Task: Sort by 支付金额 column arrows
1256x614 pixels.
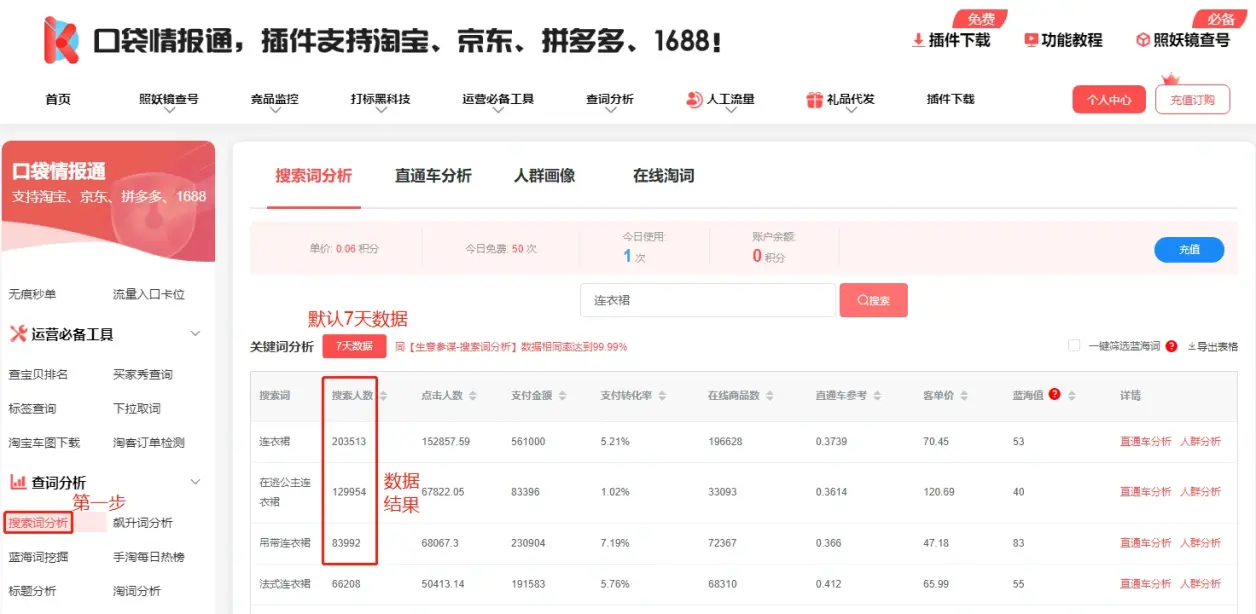Action: click(x=561, y=396)
